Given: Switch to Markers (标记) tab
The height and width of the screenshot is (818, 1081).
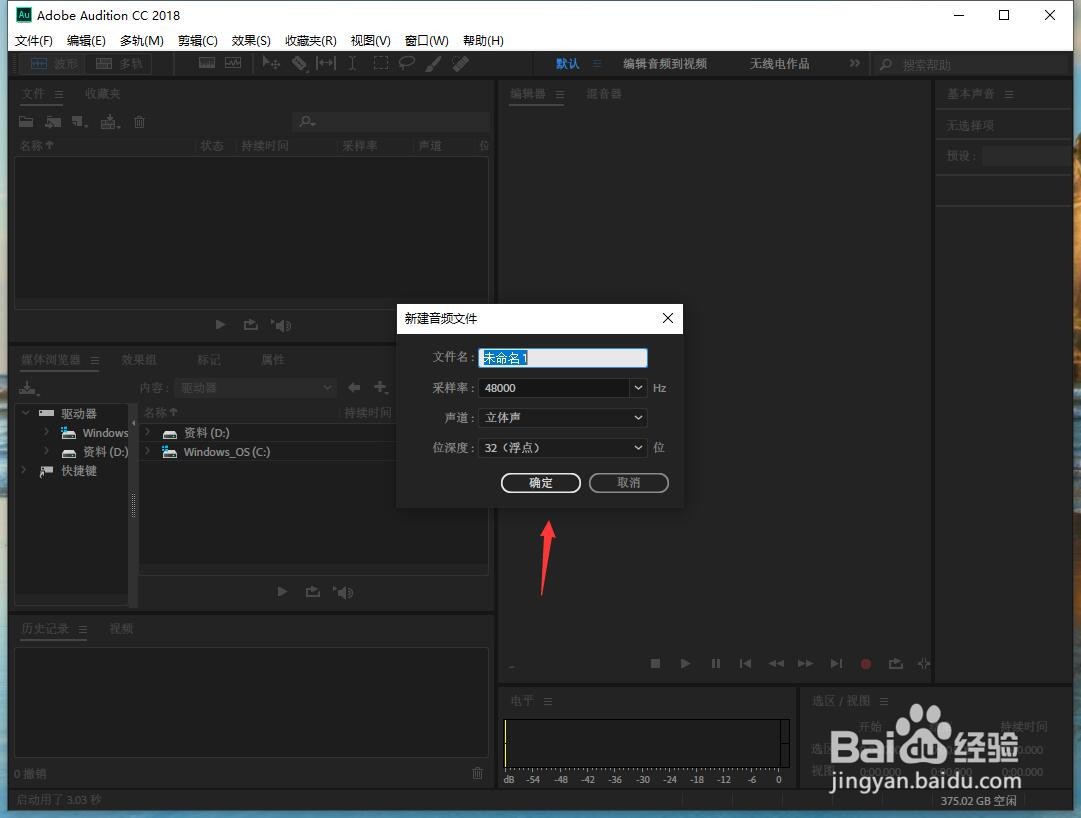Looking at the screenshot, I should coord(209,360).
